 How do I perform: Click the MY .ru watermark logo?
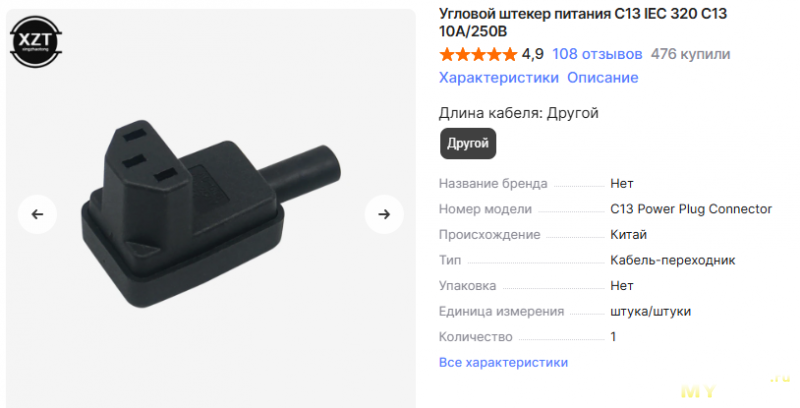coord(735,387)
